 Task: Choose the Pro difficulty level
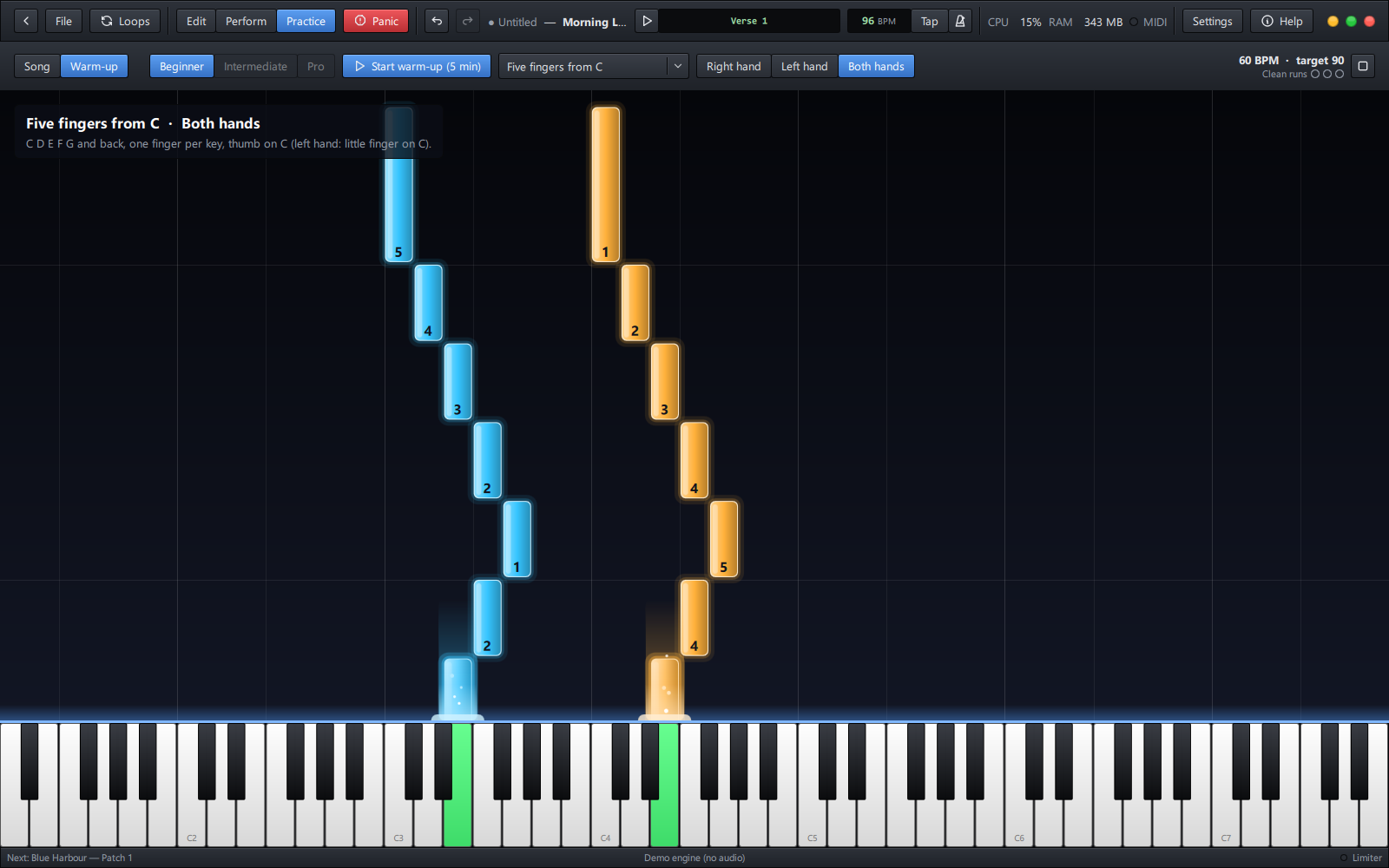(x=316, y=66)
